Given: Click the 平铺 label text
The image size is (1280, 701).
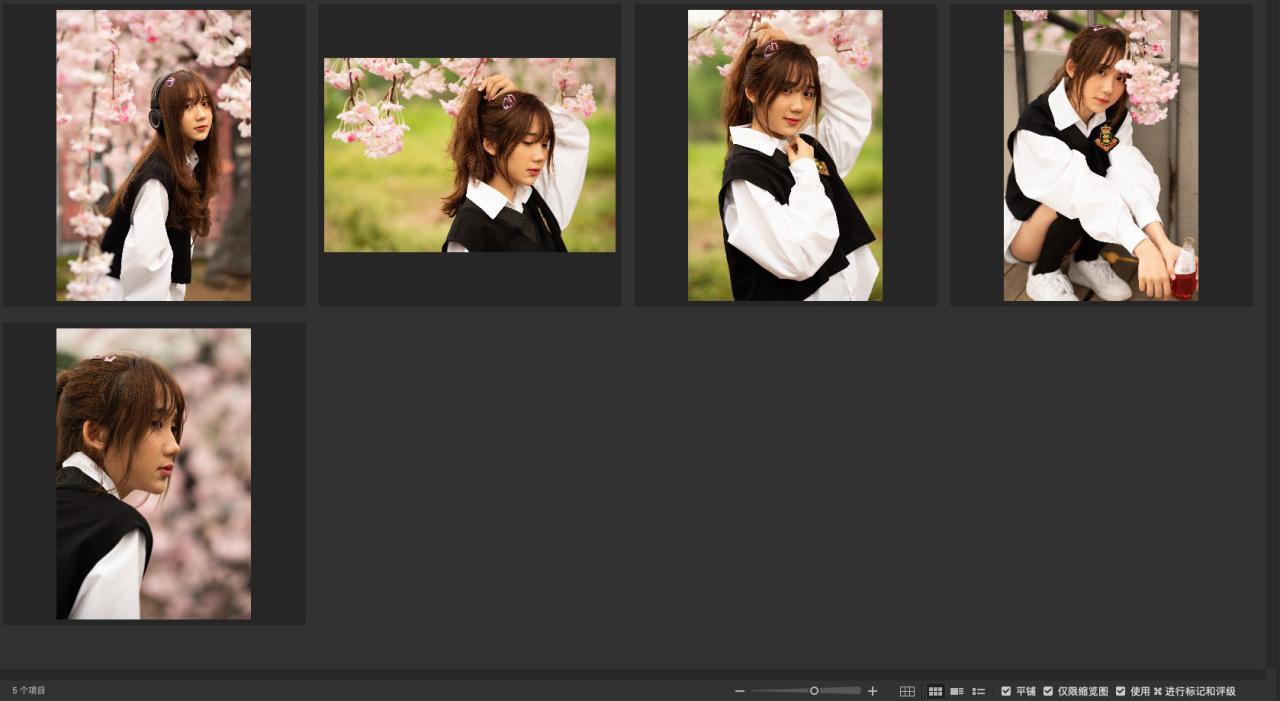Looking at the screenshot, I should click(x=1026, y=691).
